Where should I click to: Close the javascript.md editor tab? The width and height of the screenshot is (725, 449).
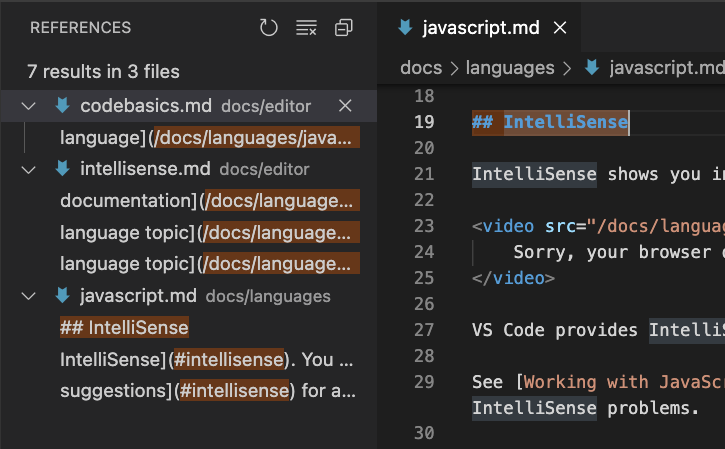click(x=561, y=28)
